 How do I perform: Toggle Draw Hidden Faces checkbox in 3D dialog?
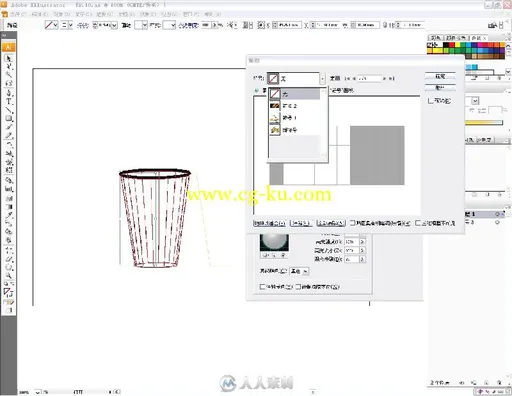click(298, 287)
